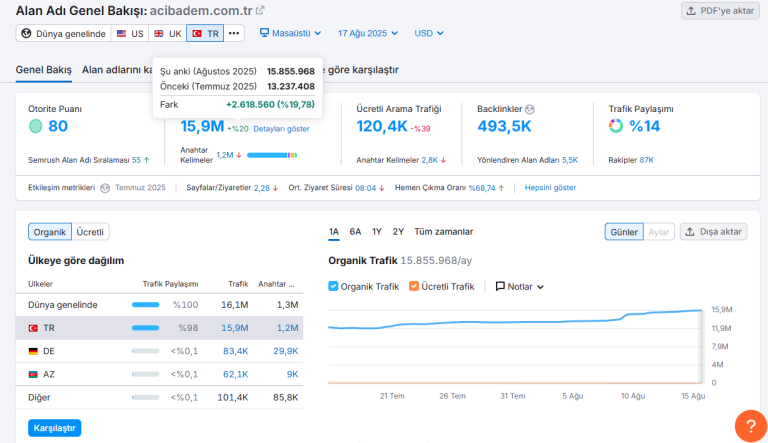Click the orange help question mark icon
Screen dimensions: 768x443
pyautogui.click(x=751, y=426)
